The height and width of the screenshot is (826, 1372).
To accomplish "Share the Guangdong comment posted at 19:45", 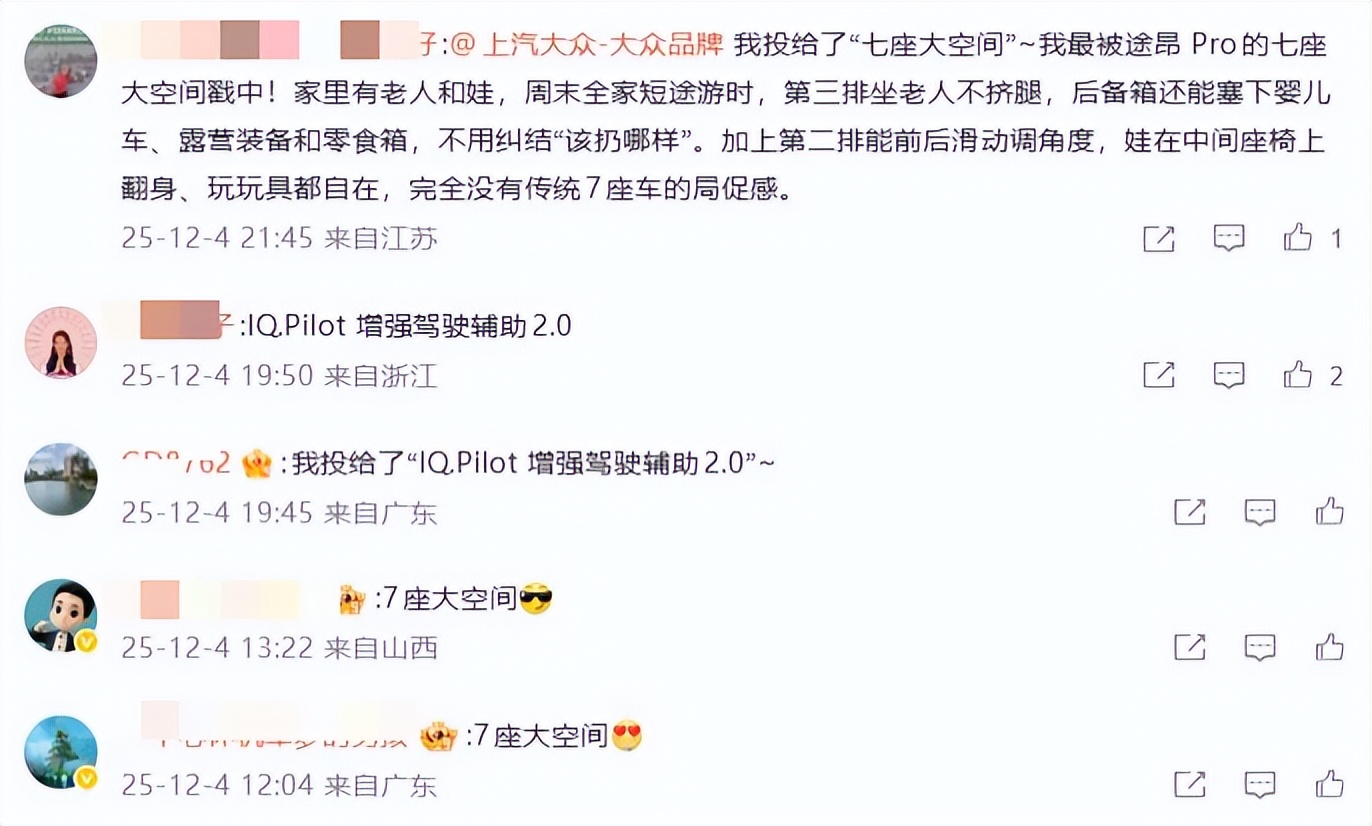I will [1189, 512].
